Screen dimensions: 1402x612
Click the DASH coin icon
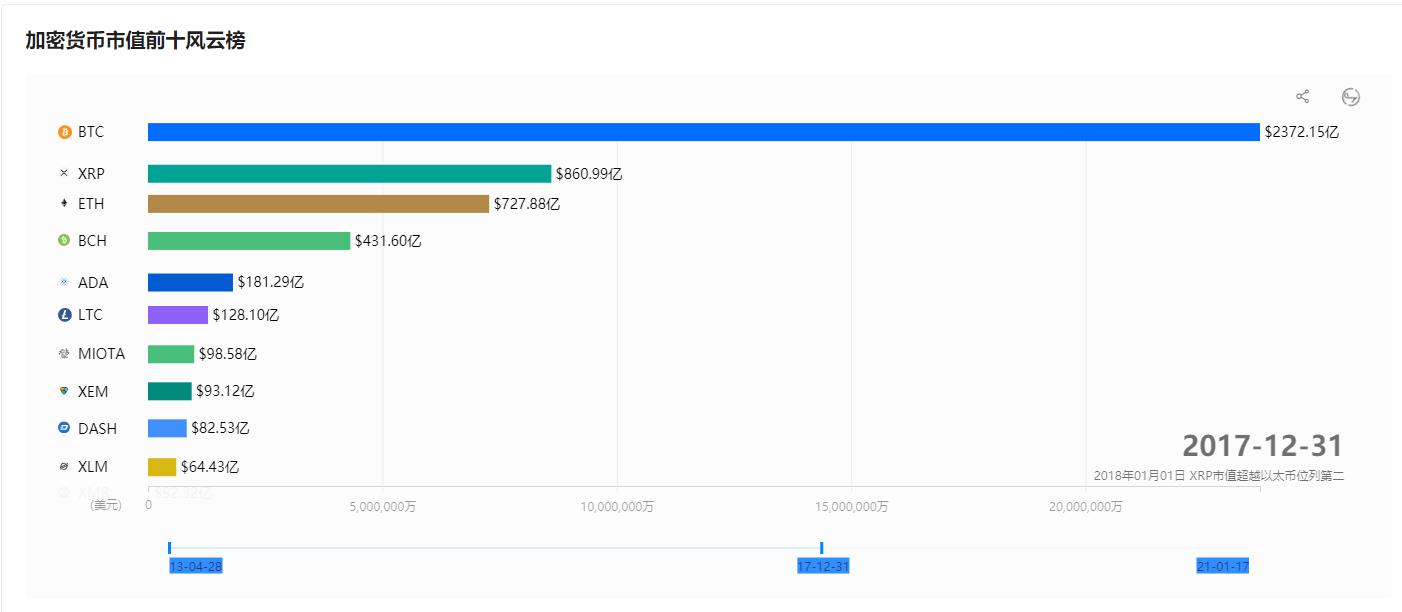[x=65, y=428]
